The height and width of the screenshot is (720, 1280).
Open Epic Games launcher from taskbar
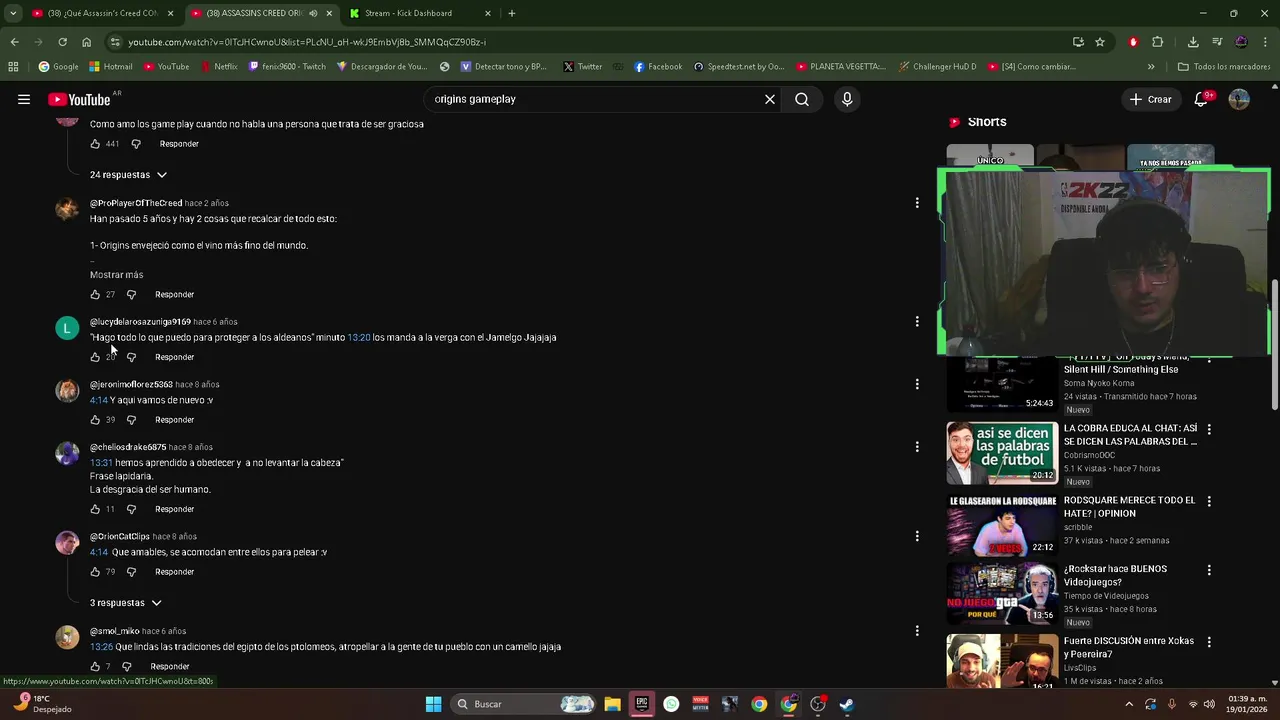click(x=642, y=704)
